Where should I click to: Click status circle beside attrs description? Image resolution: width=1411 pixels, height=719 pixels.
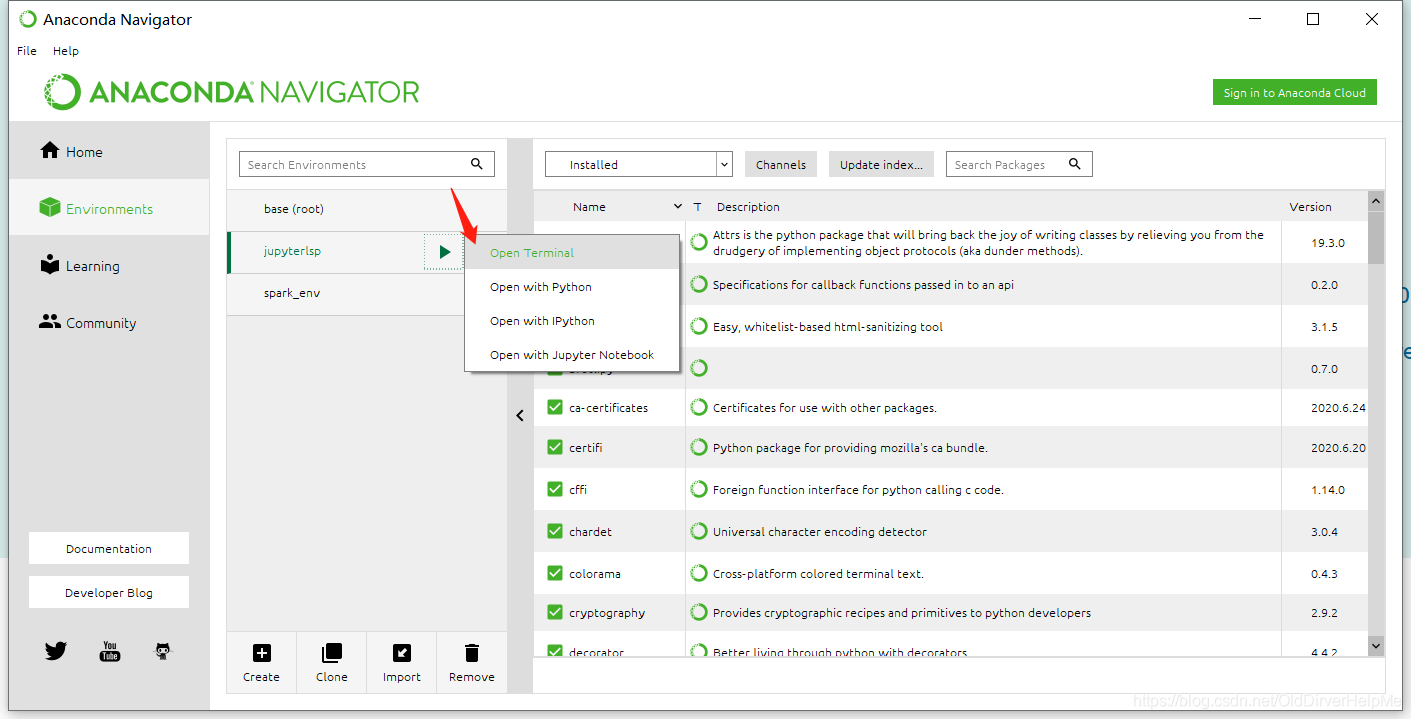[x=699, y=242]
